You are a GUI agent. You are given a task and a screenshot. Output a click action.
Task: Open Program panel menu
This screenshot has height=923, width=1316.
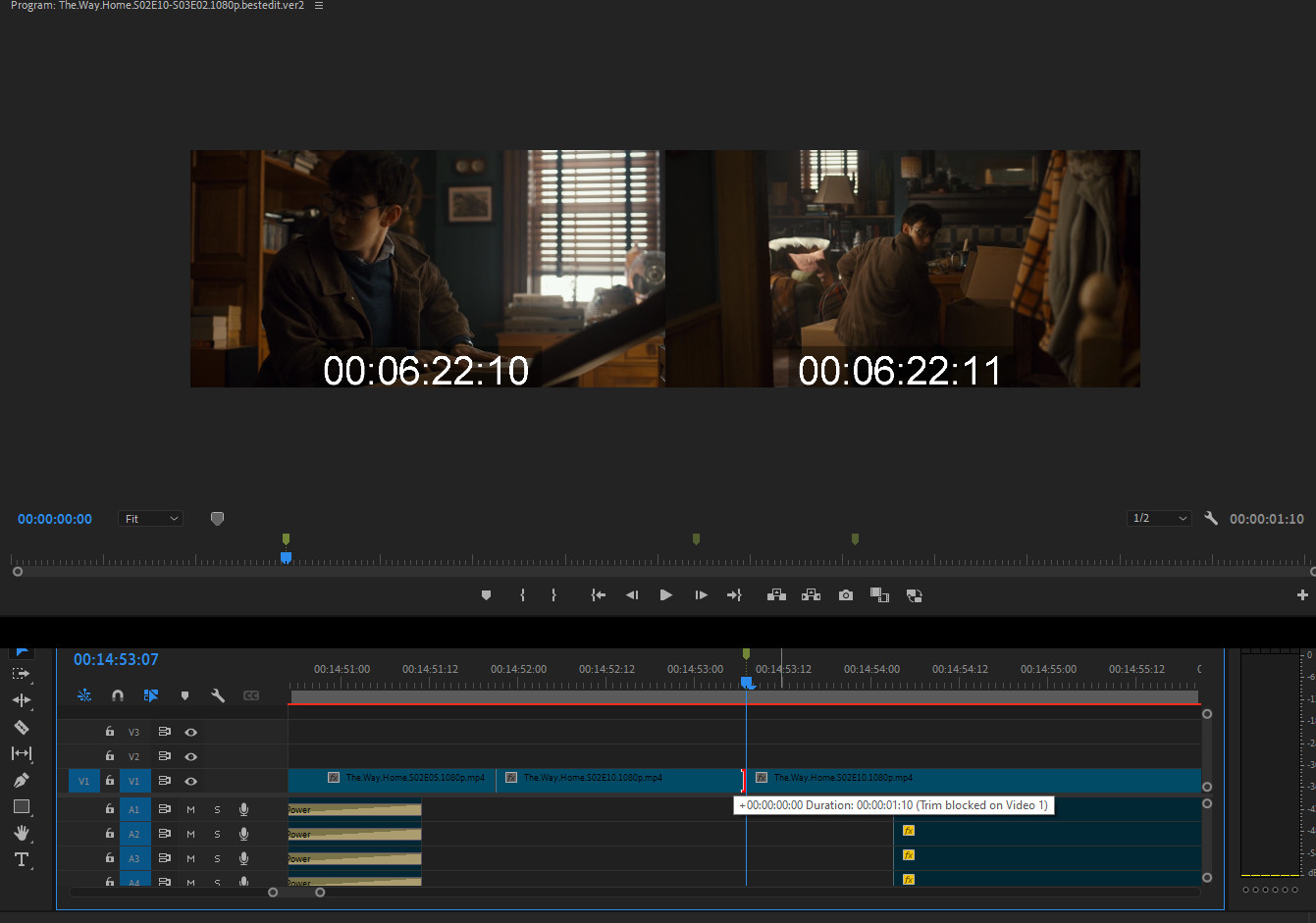coord(318,6)
